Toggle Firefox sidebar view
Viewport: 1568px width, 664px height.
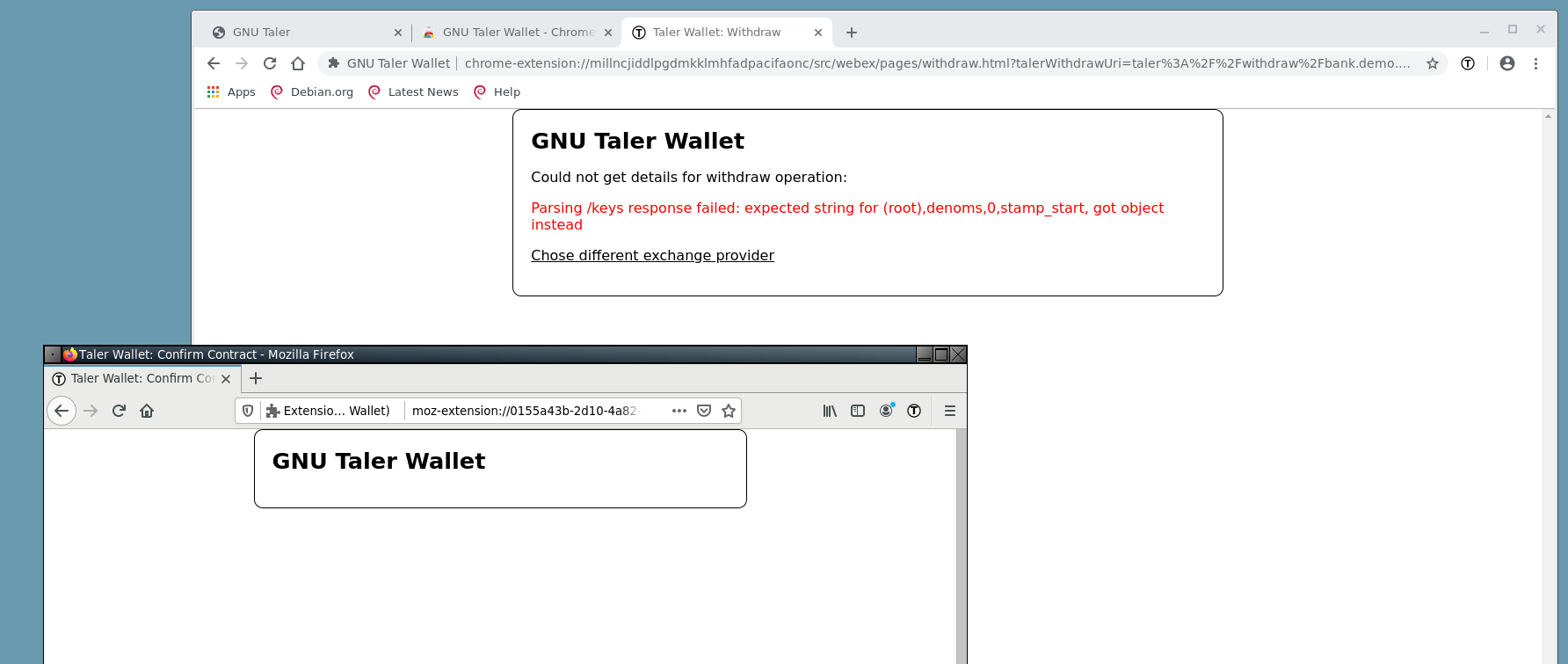pos(858,411)
